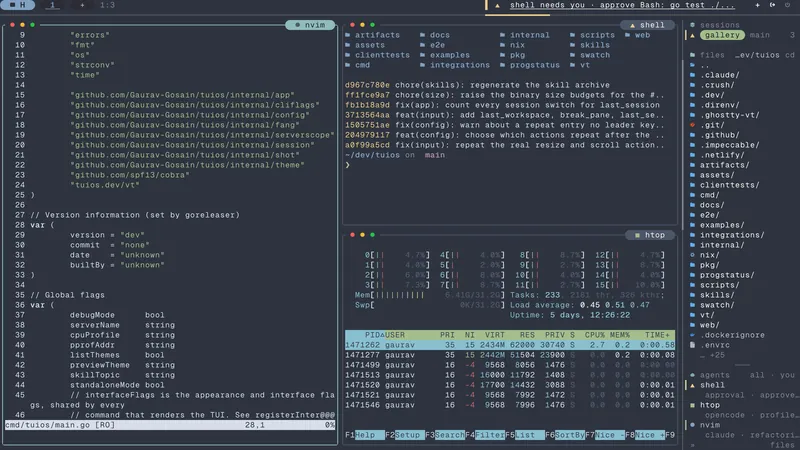The width and height of the screenshot is (800, 450).
Task: Sort htop by the CPU% column header
Action: 594,335
